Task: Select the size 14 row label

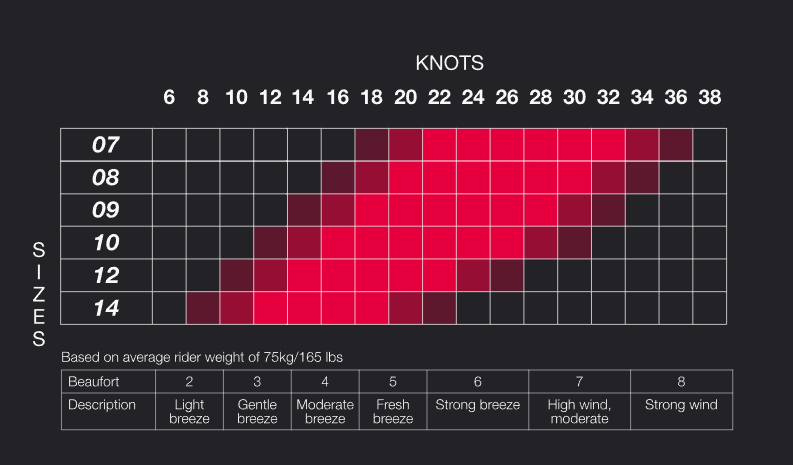Action: coord(106,308)
